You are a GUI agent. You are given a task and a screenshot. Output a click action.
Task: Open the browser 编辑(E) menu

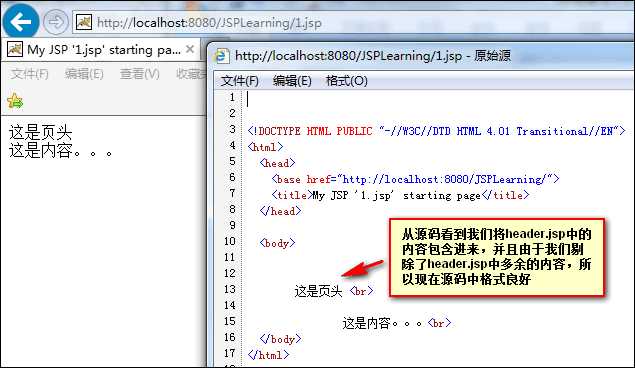tap(84, 74)
